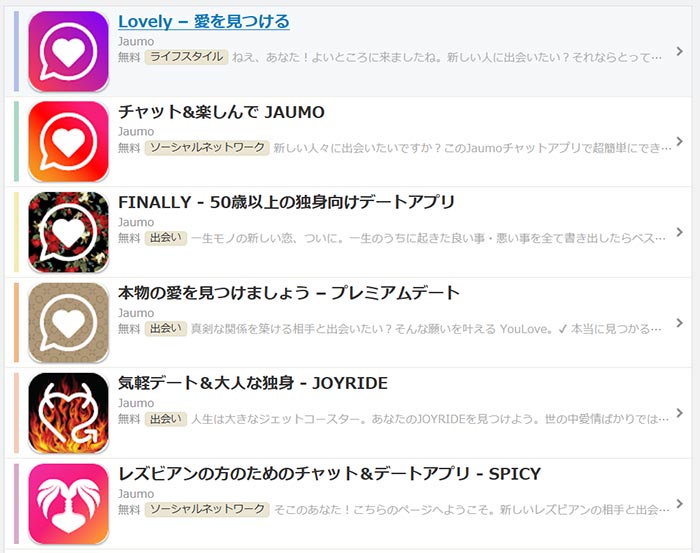The height and width of the screenshot is (553, 700).
Task: Click the chevron on the JOYRIDE row
Action: [679, 412]
